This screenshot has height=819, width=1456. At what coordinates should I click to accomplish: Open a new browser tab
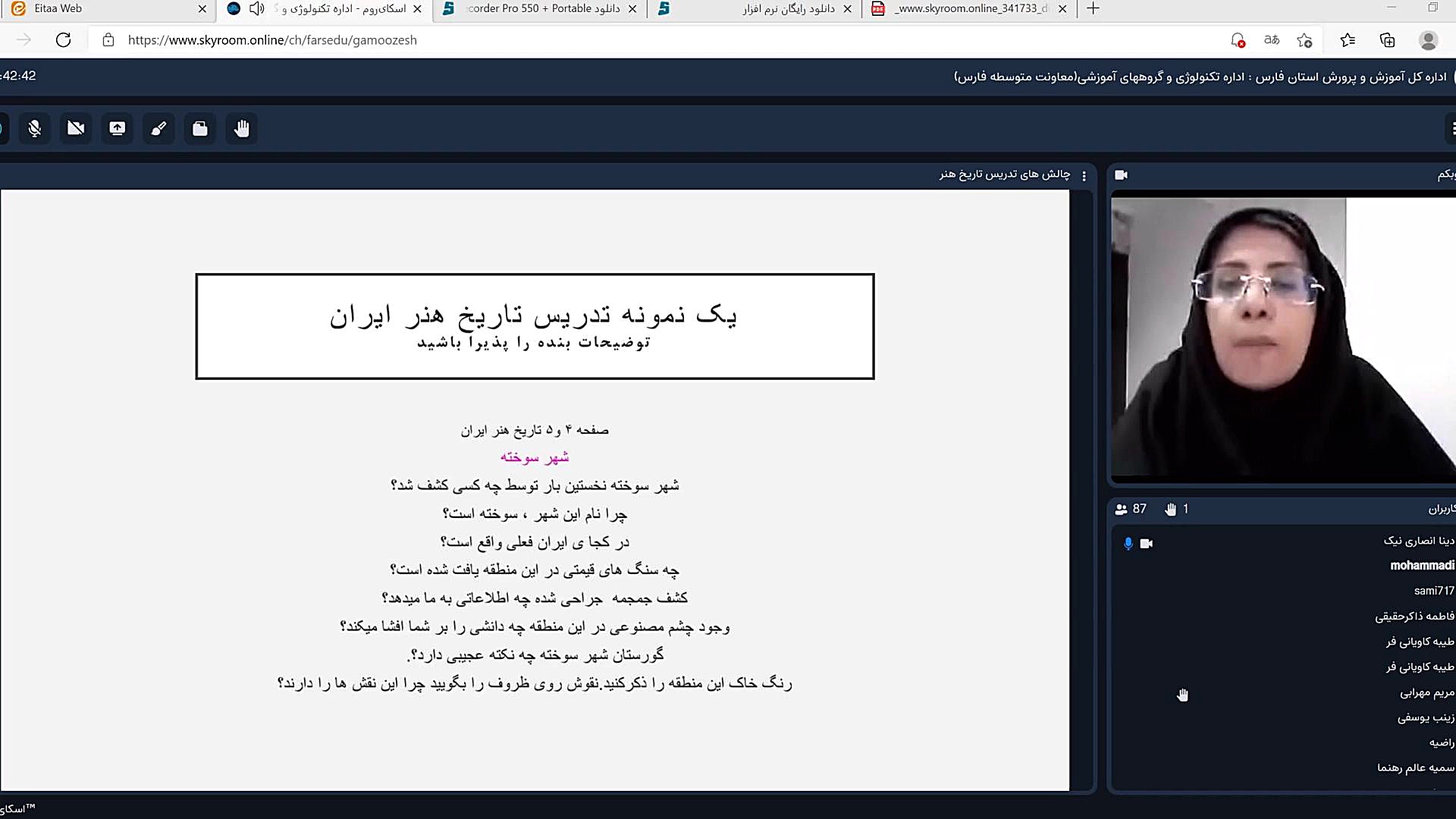point(1093,9)
